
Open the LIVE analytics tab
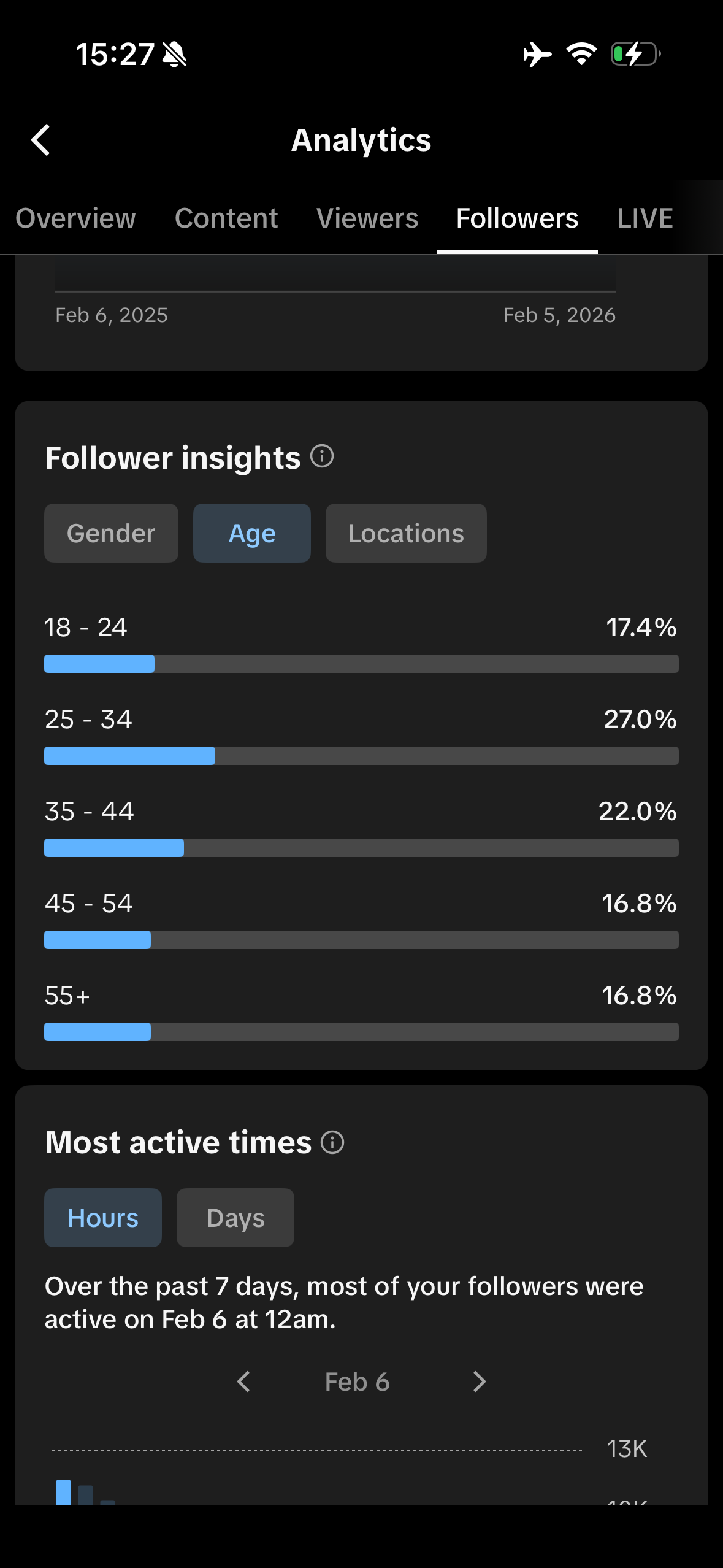(645, 218)
